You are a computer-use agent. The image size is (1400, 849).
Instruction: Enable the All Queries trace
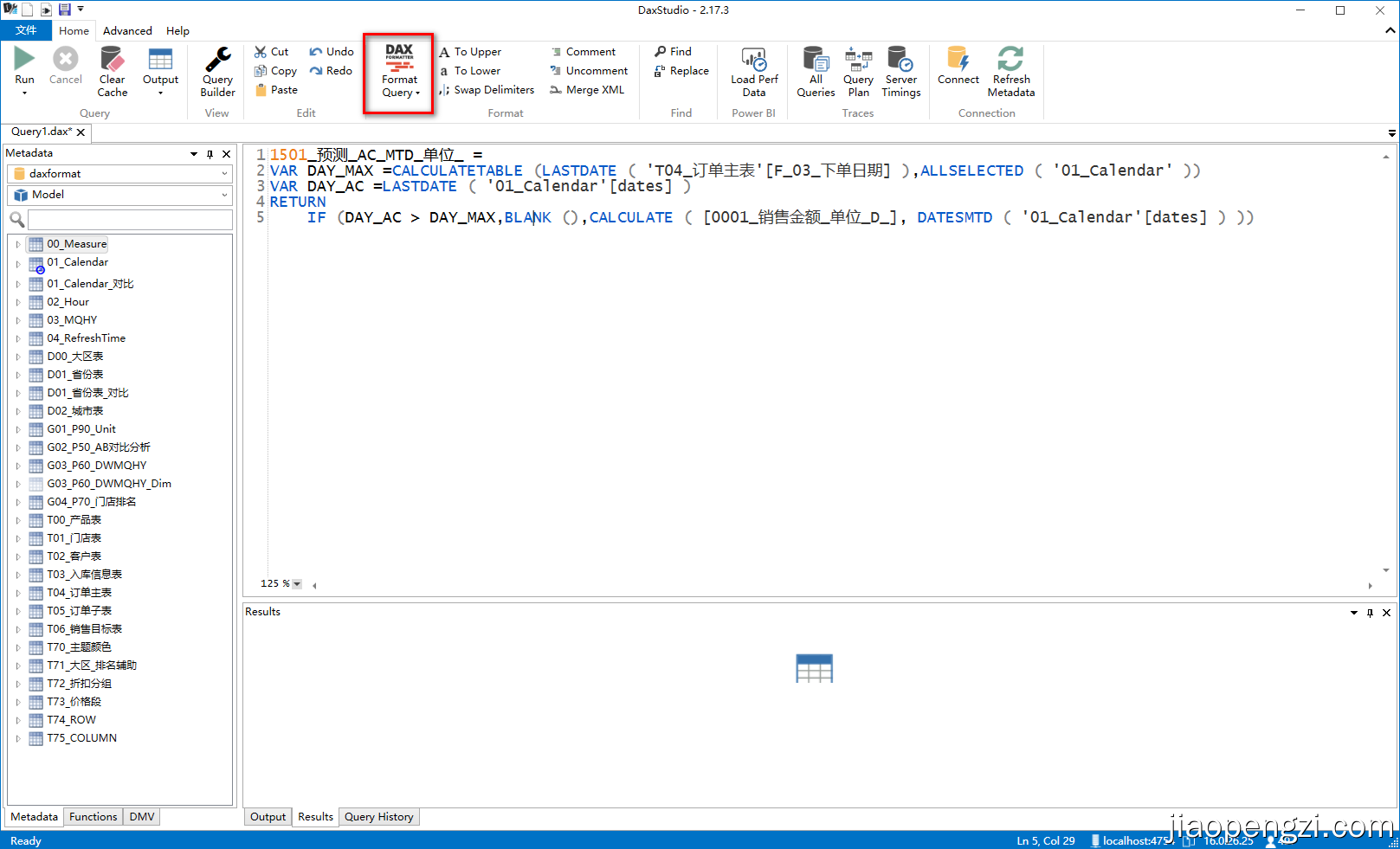coord(816,71)
